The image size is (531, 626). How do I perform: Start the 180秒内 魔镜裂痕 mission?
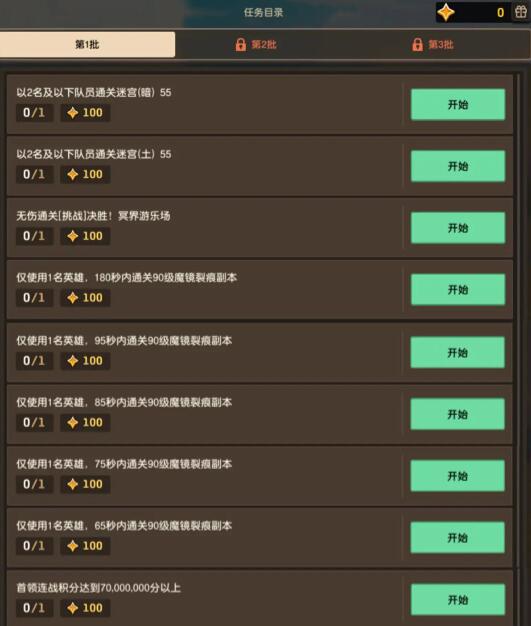click(x=458, y=289)
